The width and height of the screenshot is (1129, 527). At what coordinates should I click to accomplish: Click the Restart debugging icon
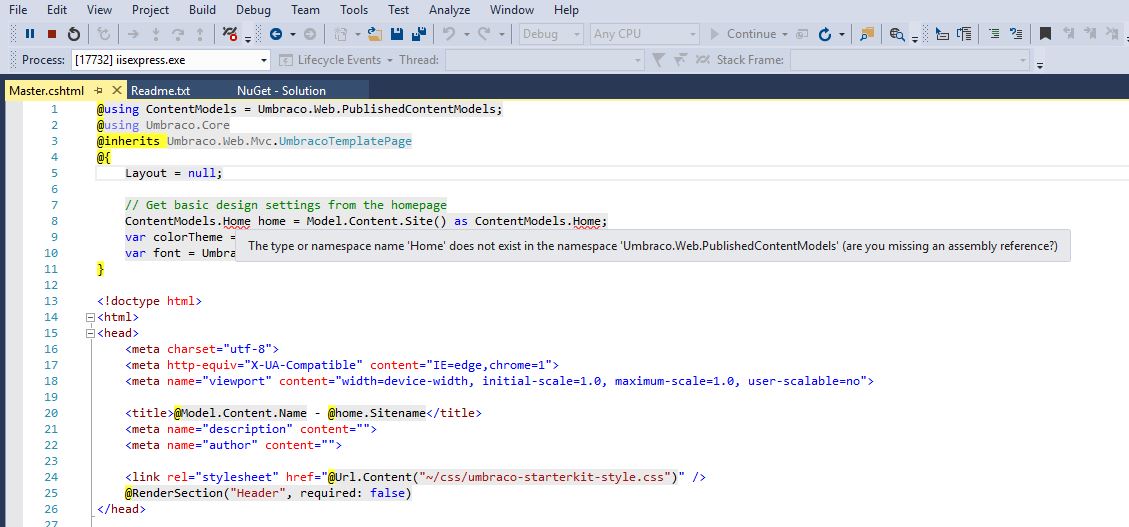click(73, 34)
